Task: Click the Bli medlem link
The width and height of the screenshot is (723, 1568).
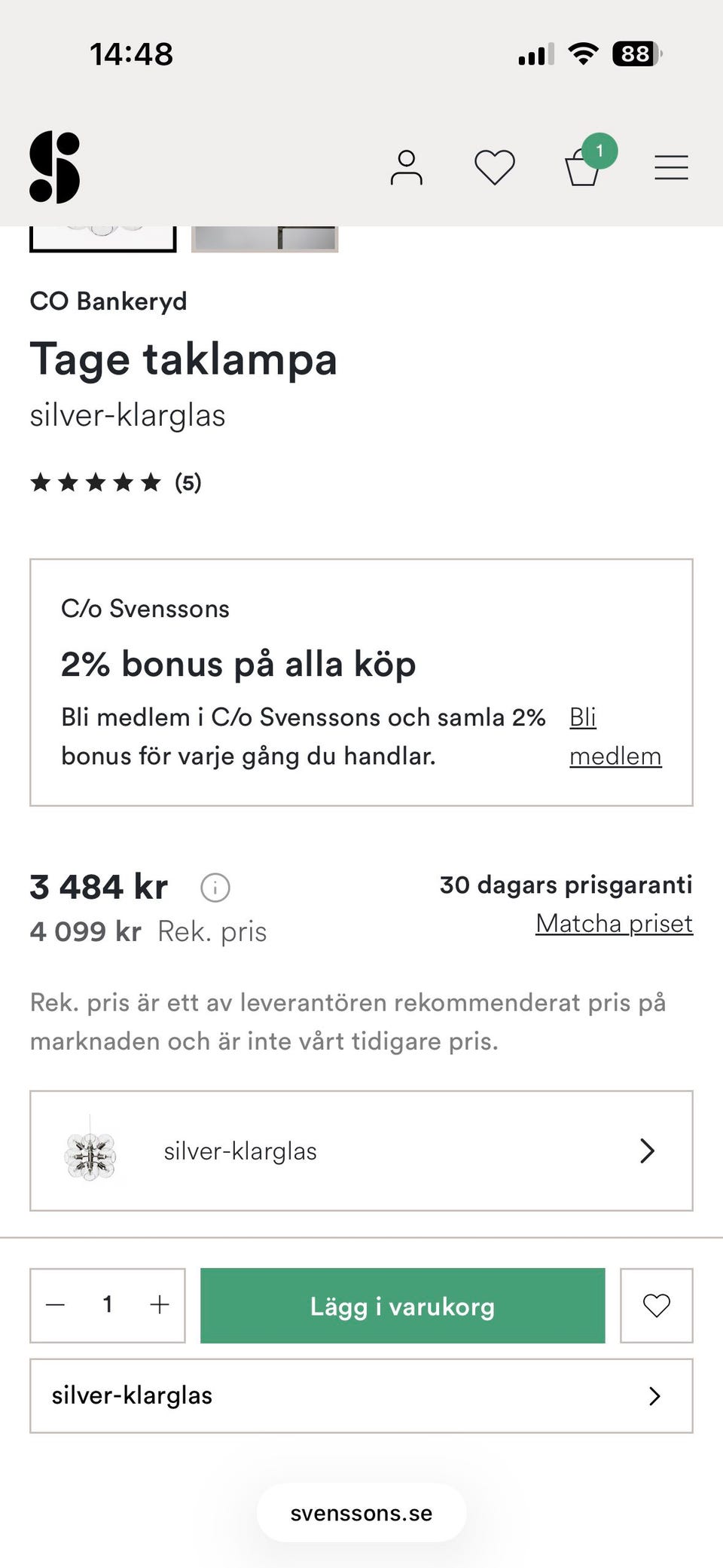Action: point(615,736)
